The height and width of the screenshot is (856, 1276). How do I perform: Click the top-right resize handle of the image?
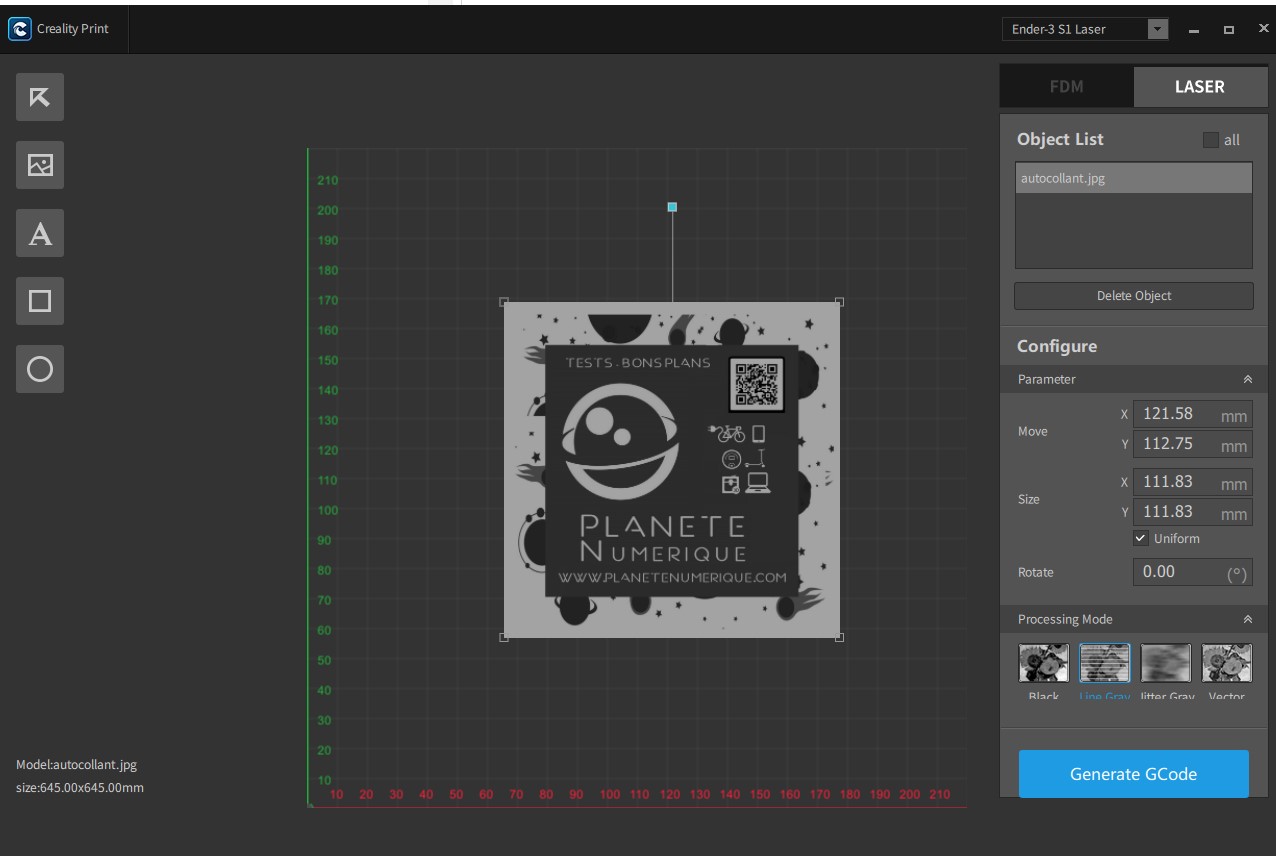839,301
